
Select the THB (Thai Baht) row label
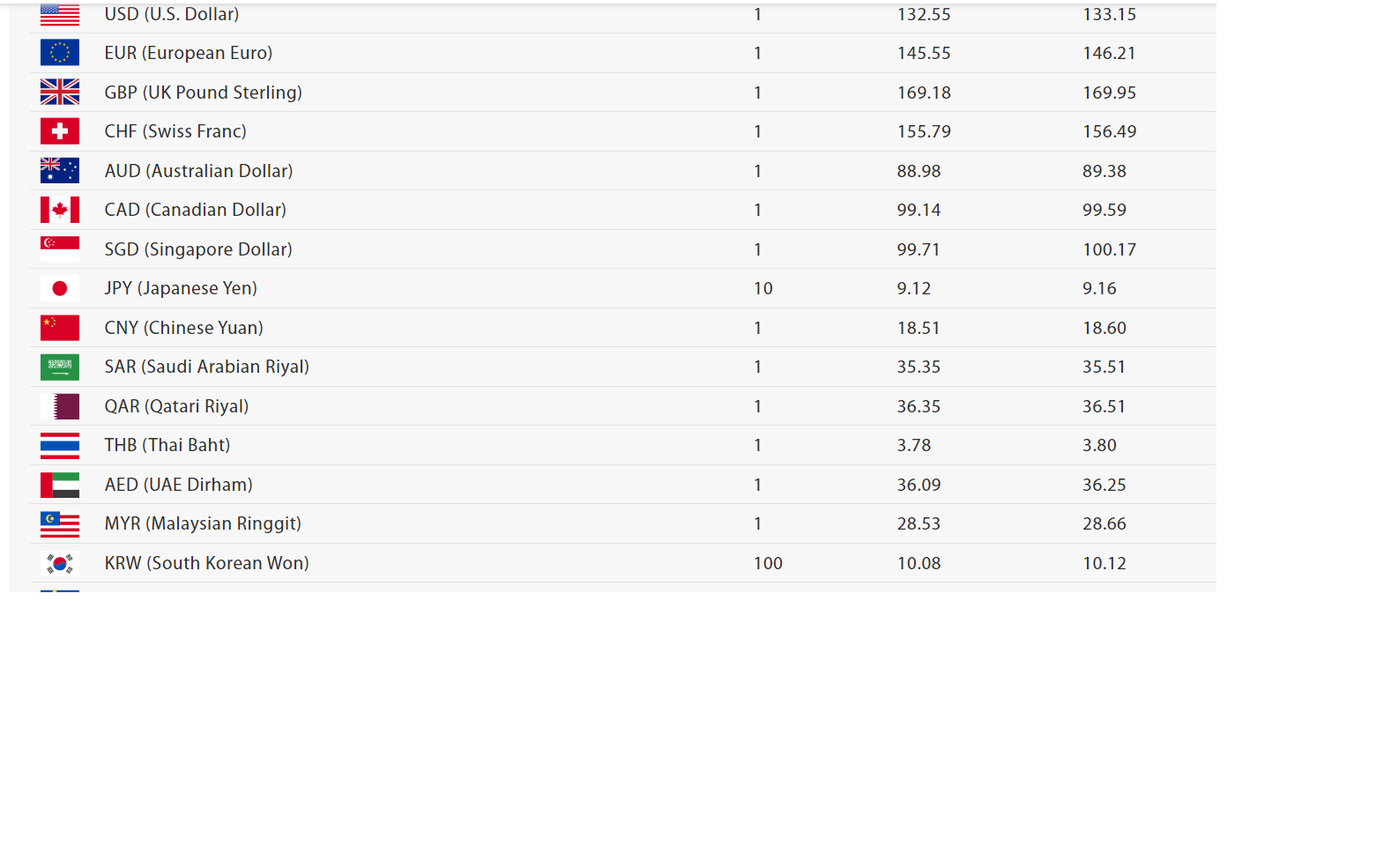coord(167,445)
